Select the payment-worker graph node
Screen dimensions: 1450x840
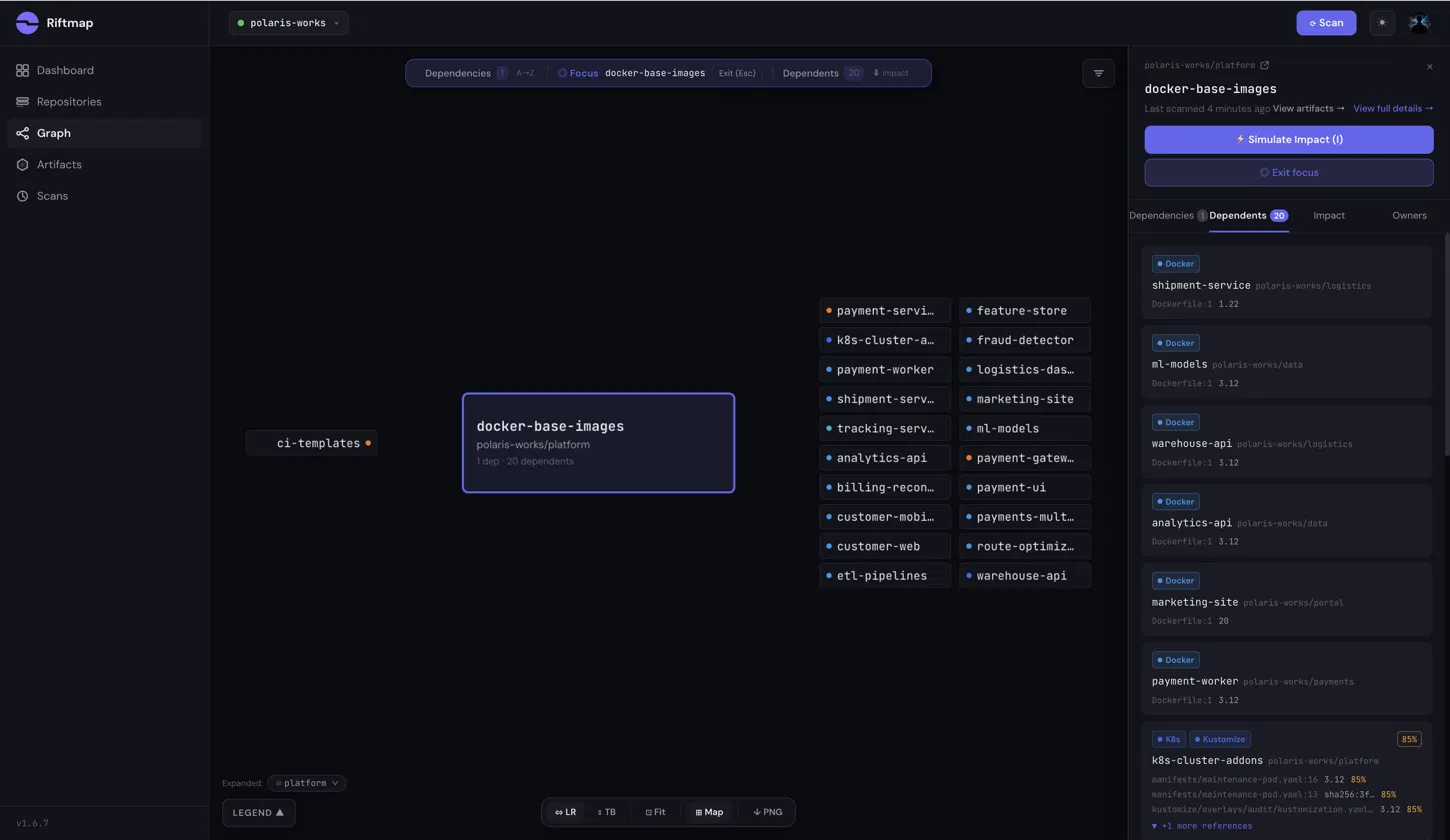pyautogui.click(x=884, y=370)
